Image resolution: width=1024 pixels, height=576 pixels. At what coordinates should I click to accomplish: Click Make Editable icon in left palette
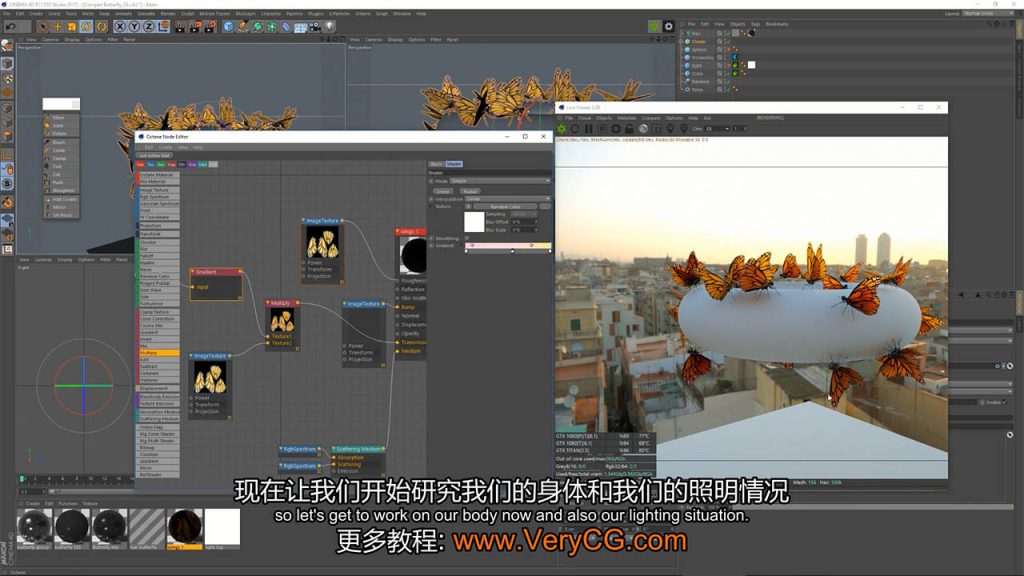pyautogui.click(x=7, y=46)
